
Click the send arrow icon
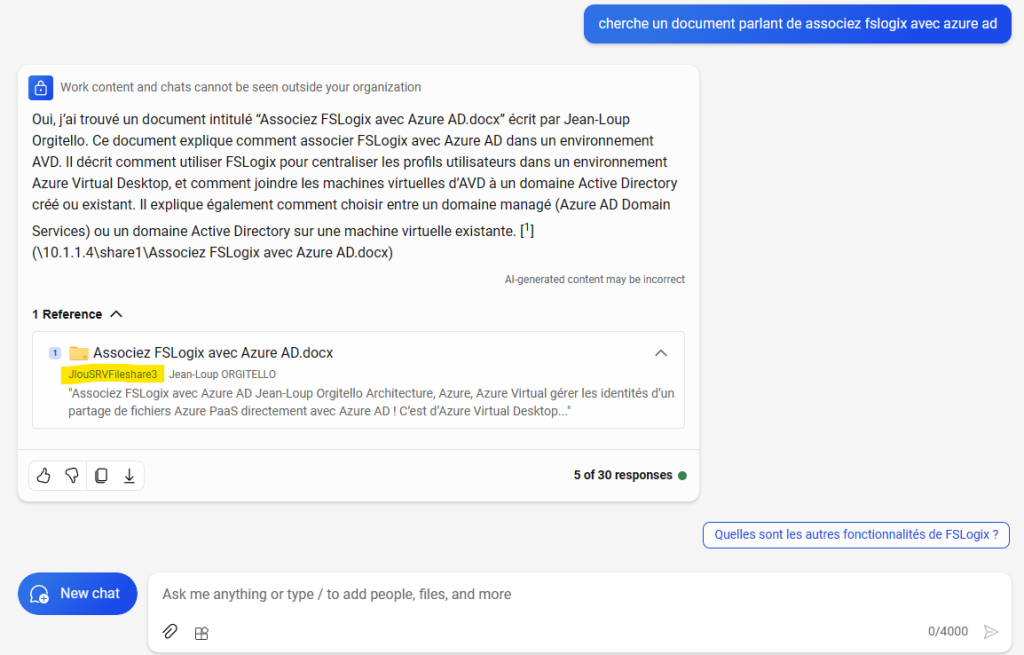[991, 631]
